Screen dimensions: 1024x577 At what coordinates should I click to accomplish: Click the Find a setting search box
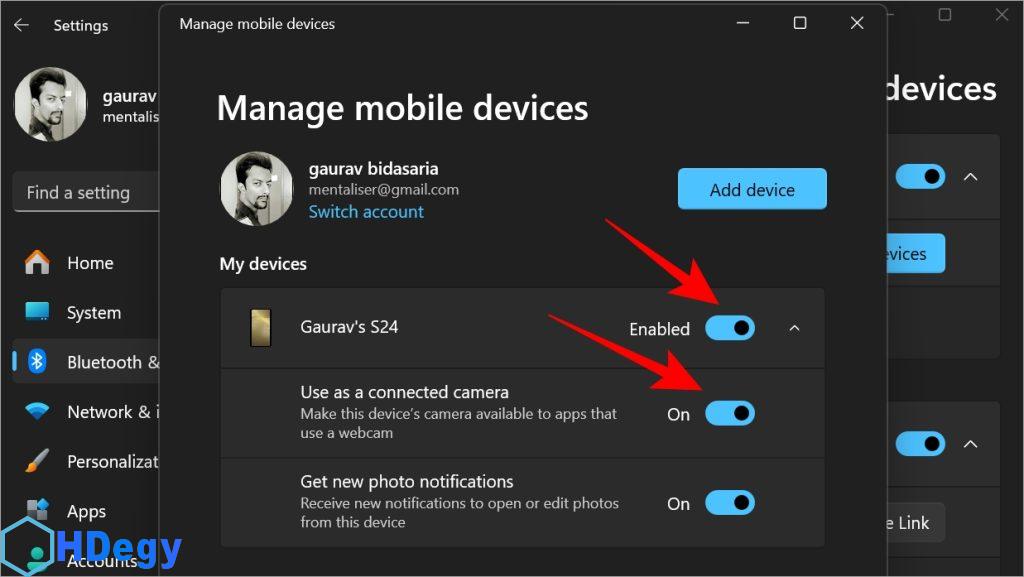point(85,193)
